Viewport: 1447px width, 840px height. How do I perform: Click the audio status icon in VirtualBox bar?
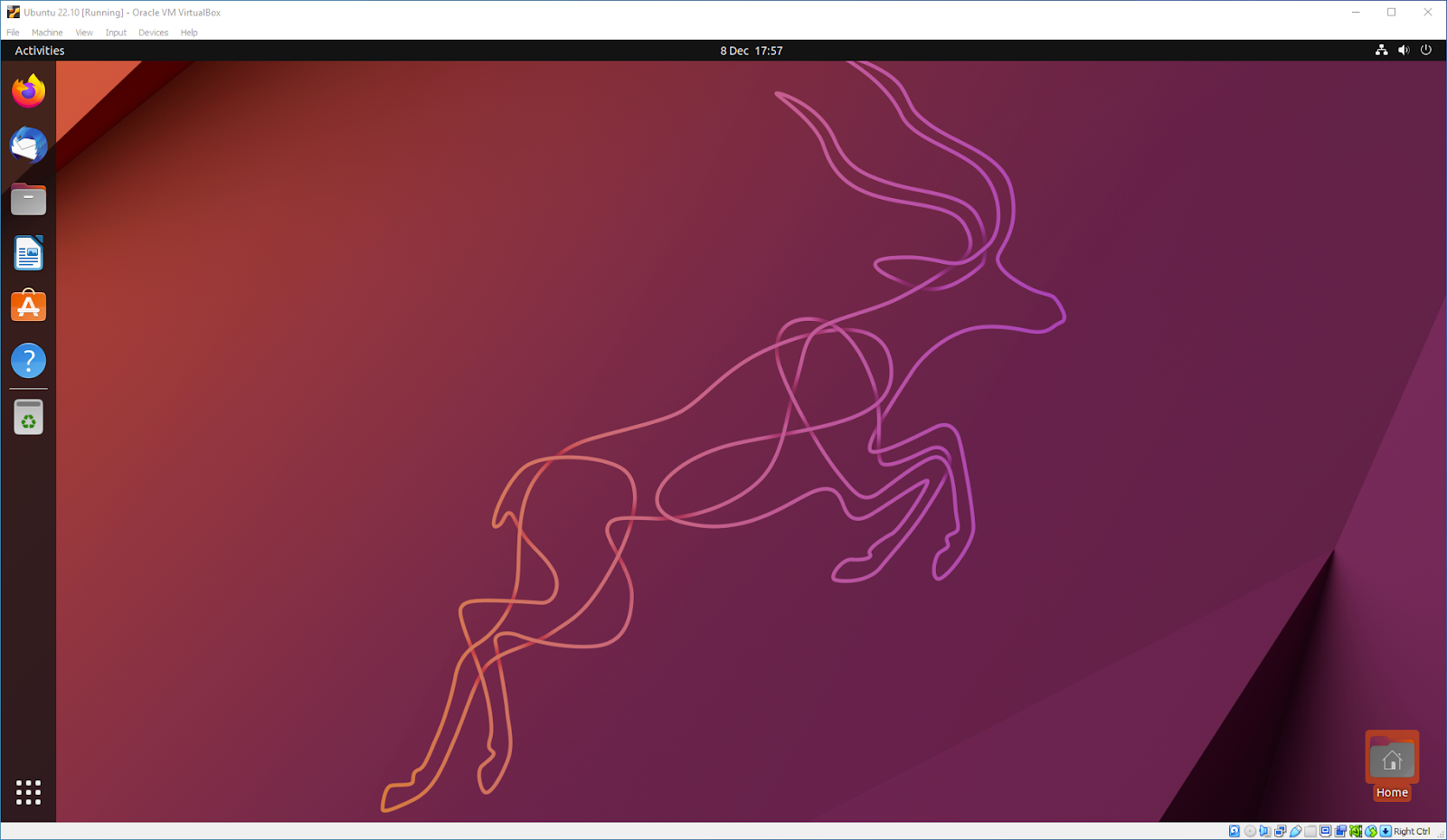tap(1265, 831)
